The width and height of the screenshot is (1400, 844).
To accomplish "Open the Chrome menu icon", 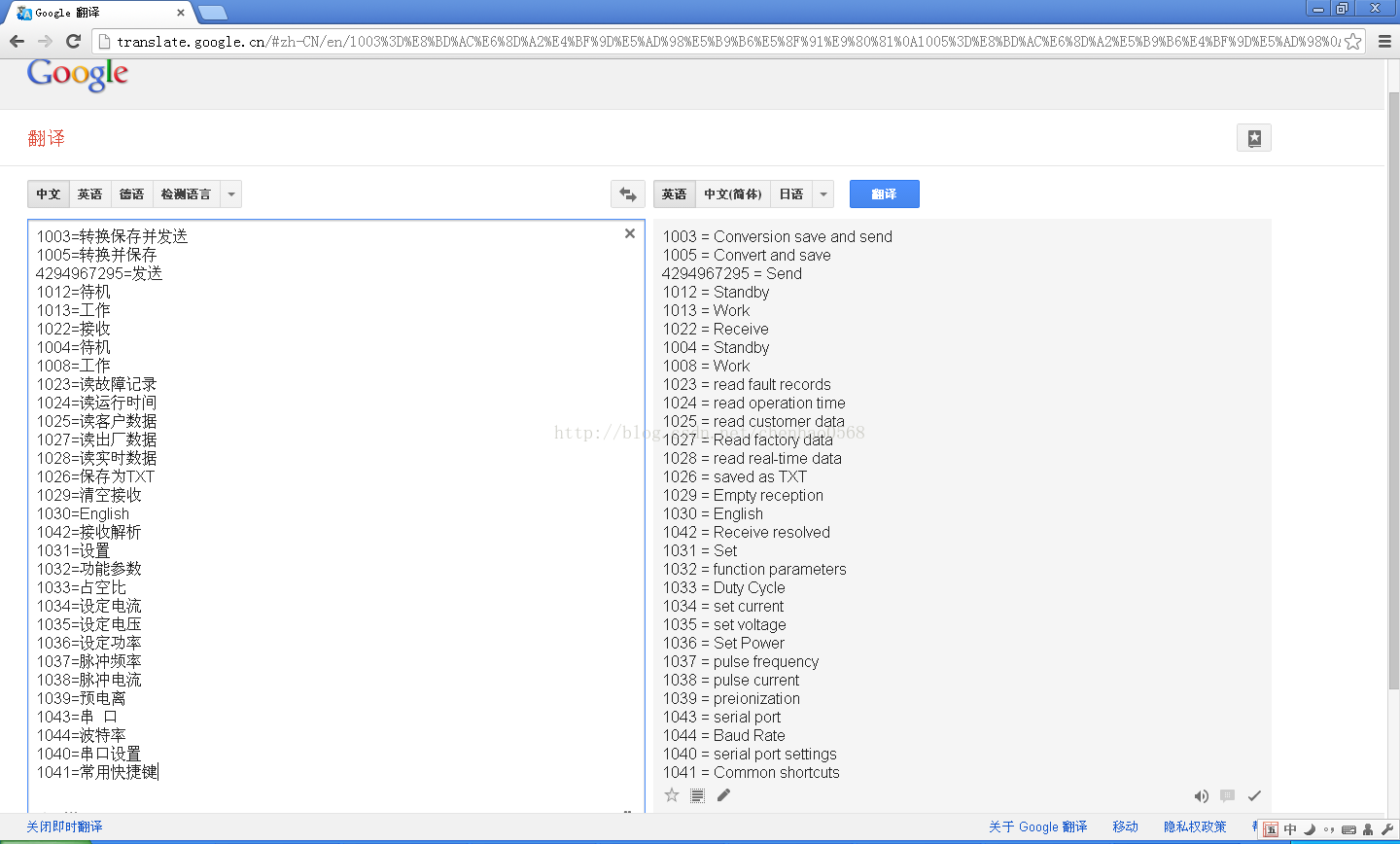I will pos(1384,41).
